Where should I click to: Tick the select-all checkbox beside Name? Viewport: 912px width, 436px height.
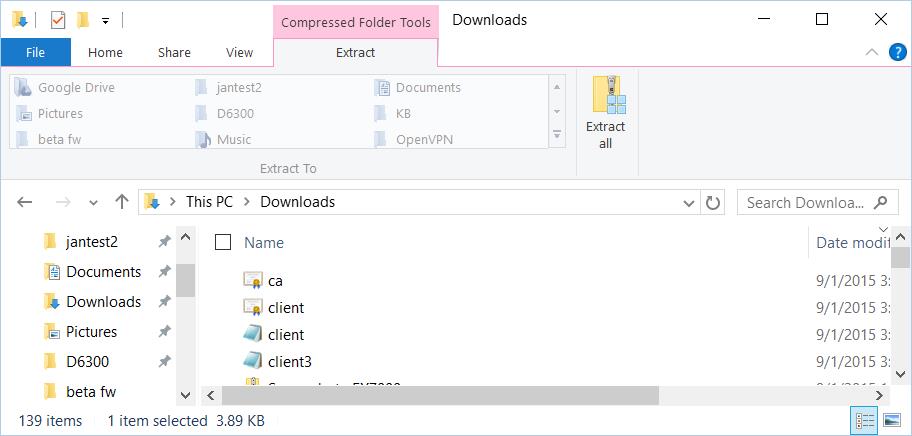coord(223,242)
